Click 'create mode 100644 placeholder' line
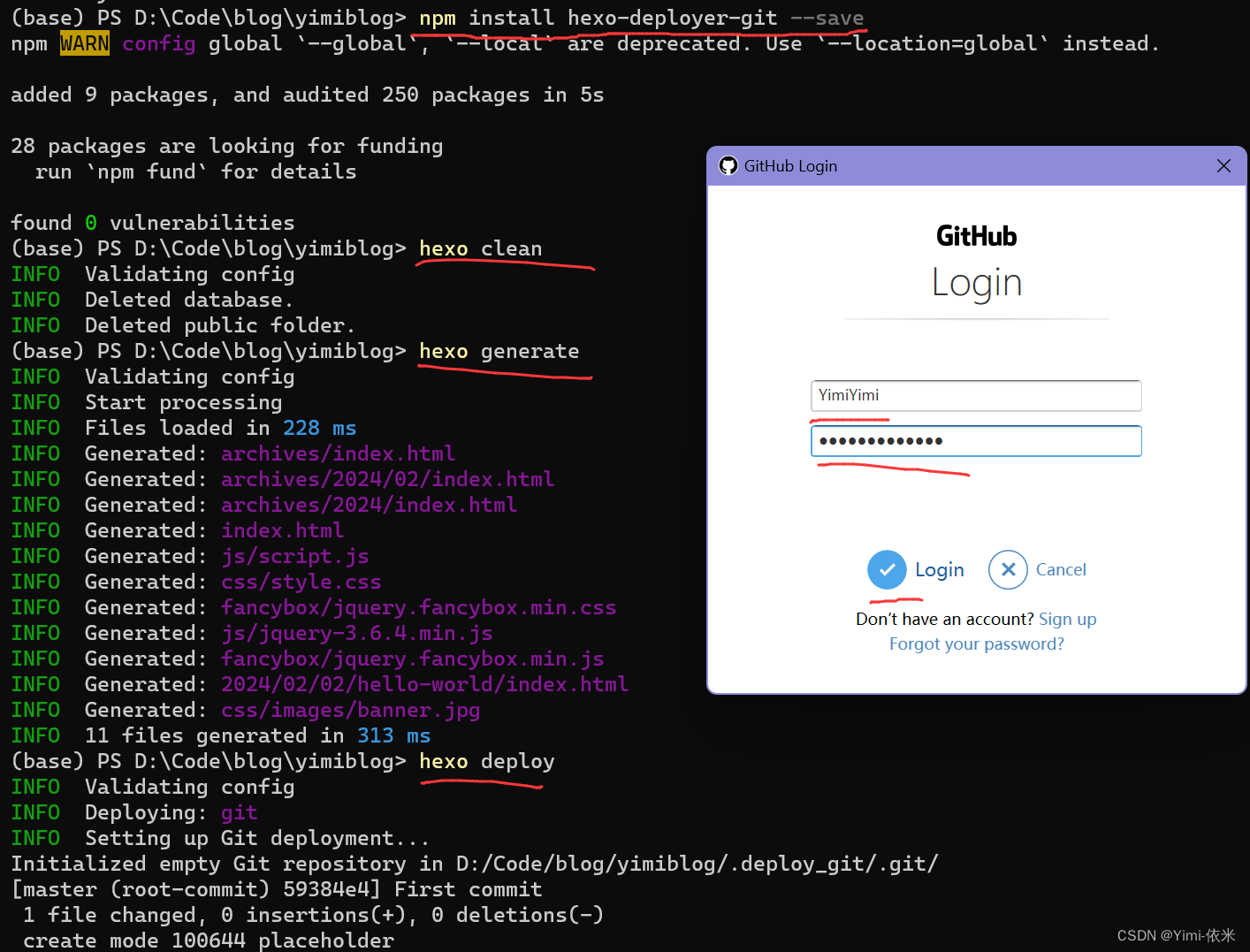The height and width of the screenshot is (952, 1250). [208, 941]
